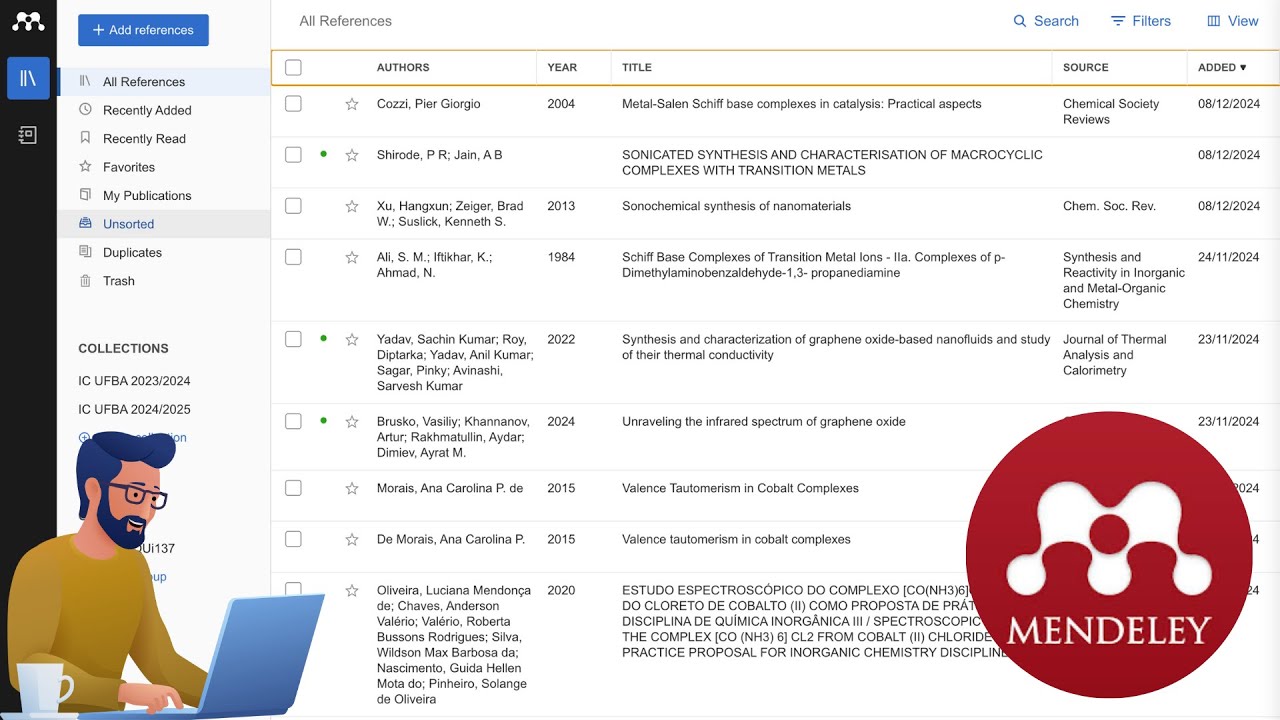Sort by the SOURCE column header
The height and width of the screenshot is (720, 1280).
tap(1086, 68)
